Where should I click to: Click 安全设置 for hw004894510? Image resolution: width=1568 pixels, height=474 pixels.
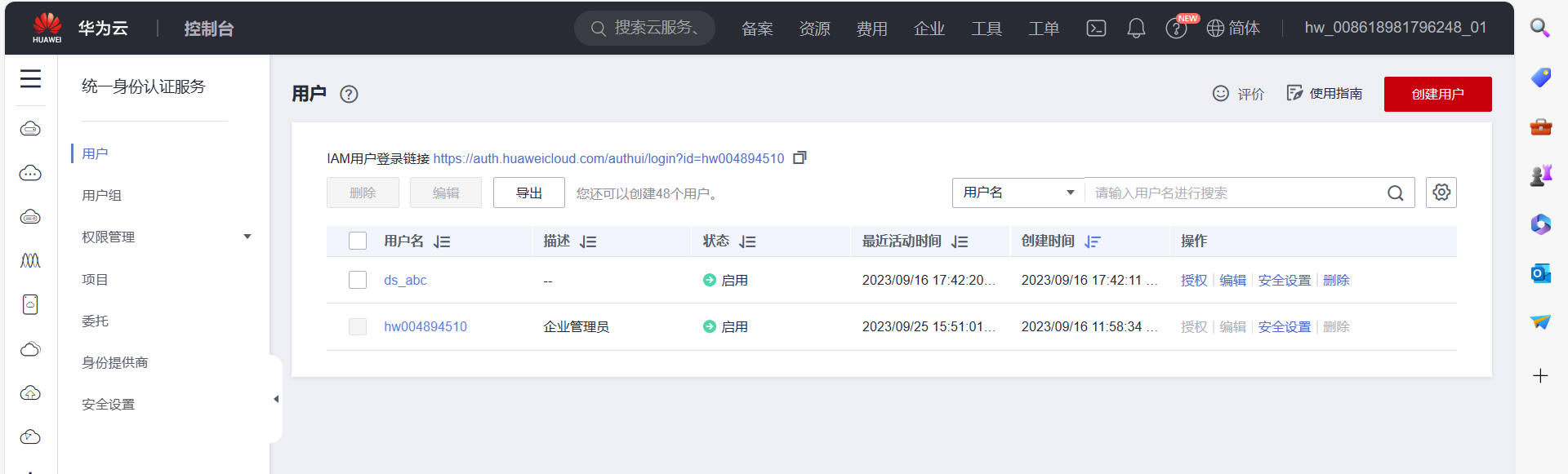click(1285, 326)
